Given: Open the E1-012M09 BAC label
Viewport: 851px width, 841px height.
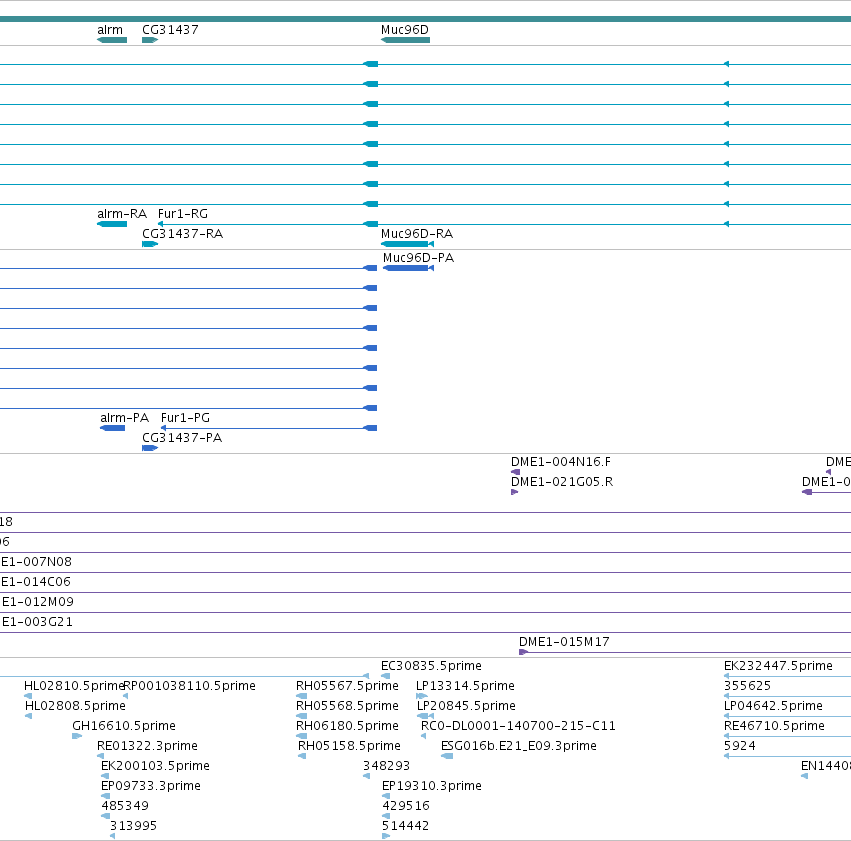Looking at the screenshot, I should 37,602.
